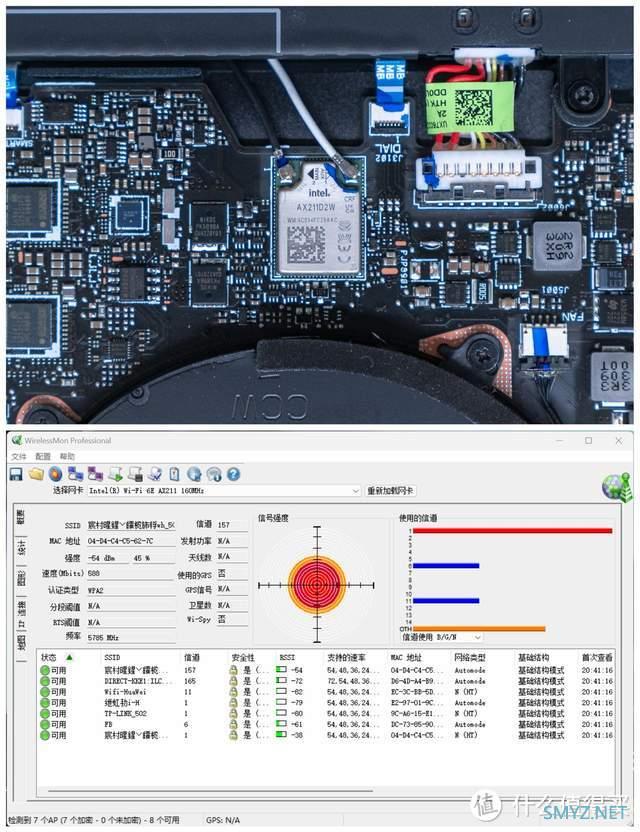
Task: Click the 速度(Mbits) field value
Action: tap(131, 573)
